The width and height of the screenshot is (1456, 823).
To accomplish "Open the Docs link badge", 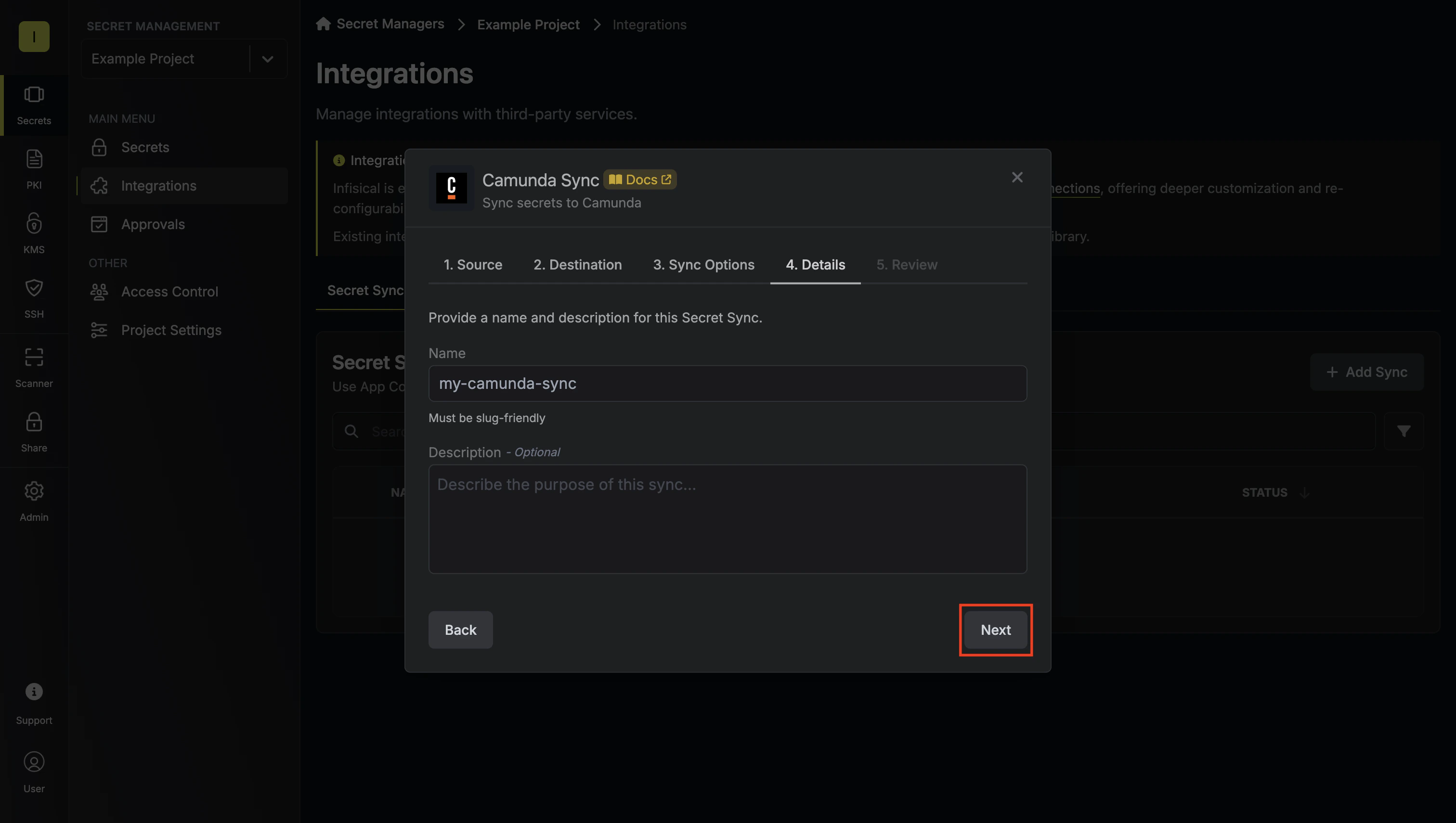I will click(640, 180).
